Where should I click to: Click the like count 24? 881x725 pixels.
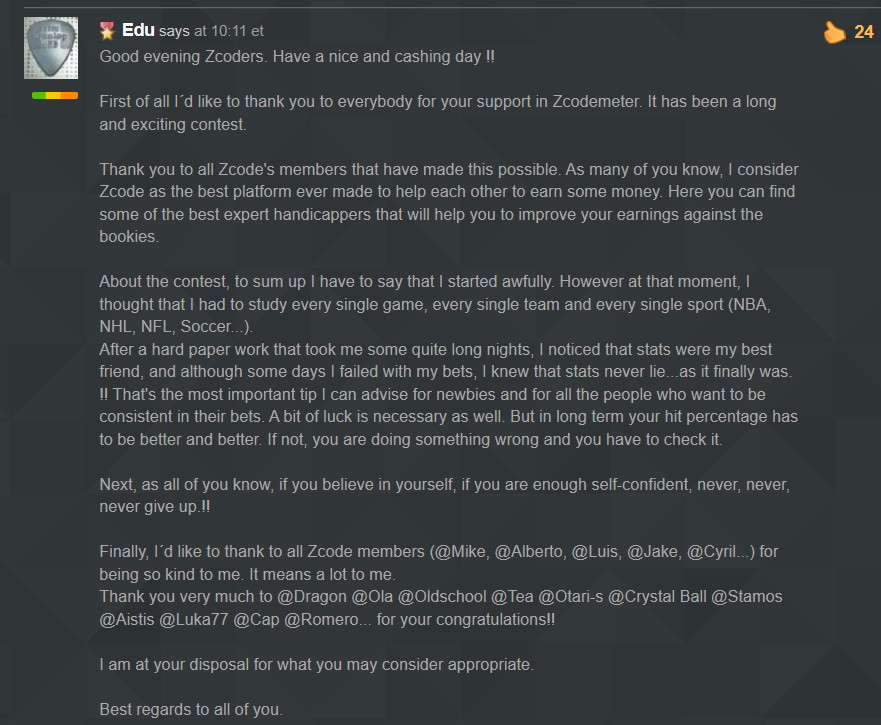pos(864,32)
